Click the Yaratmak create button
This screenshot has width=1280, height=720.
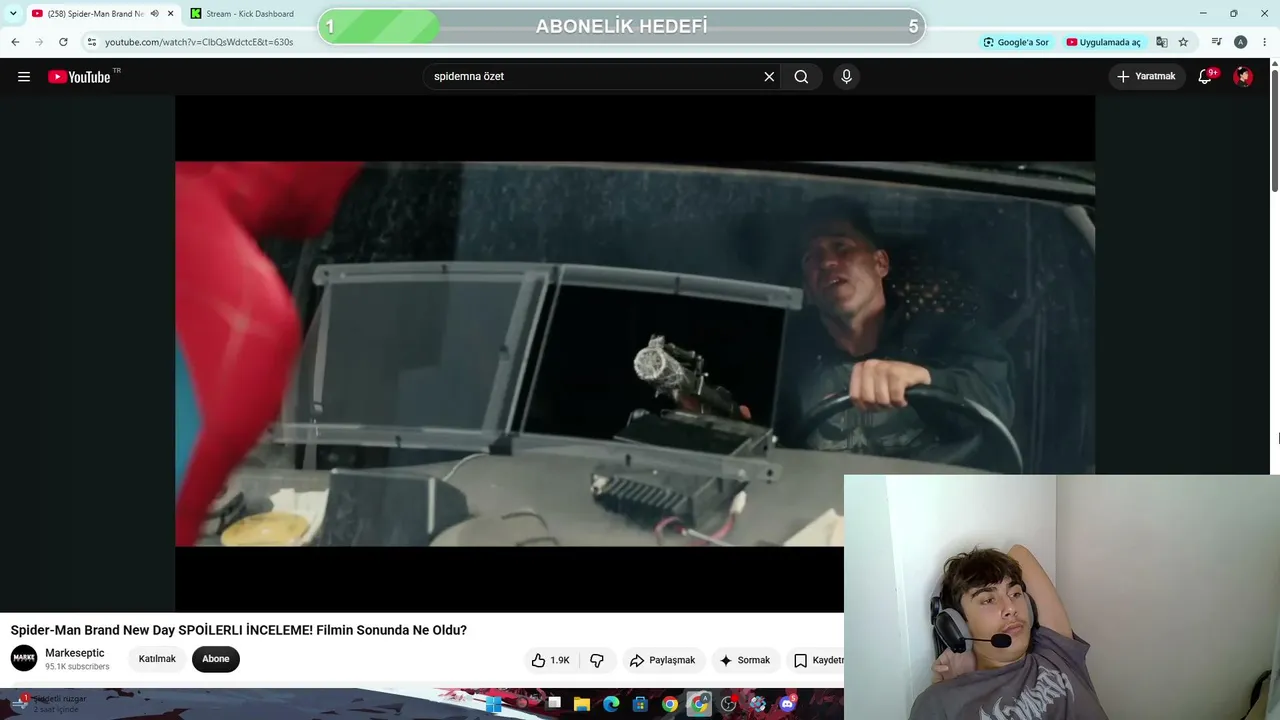[x=1146, y=77]
